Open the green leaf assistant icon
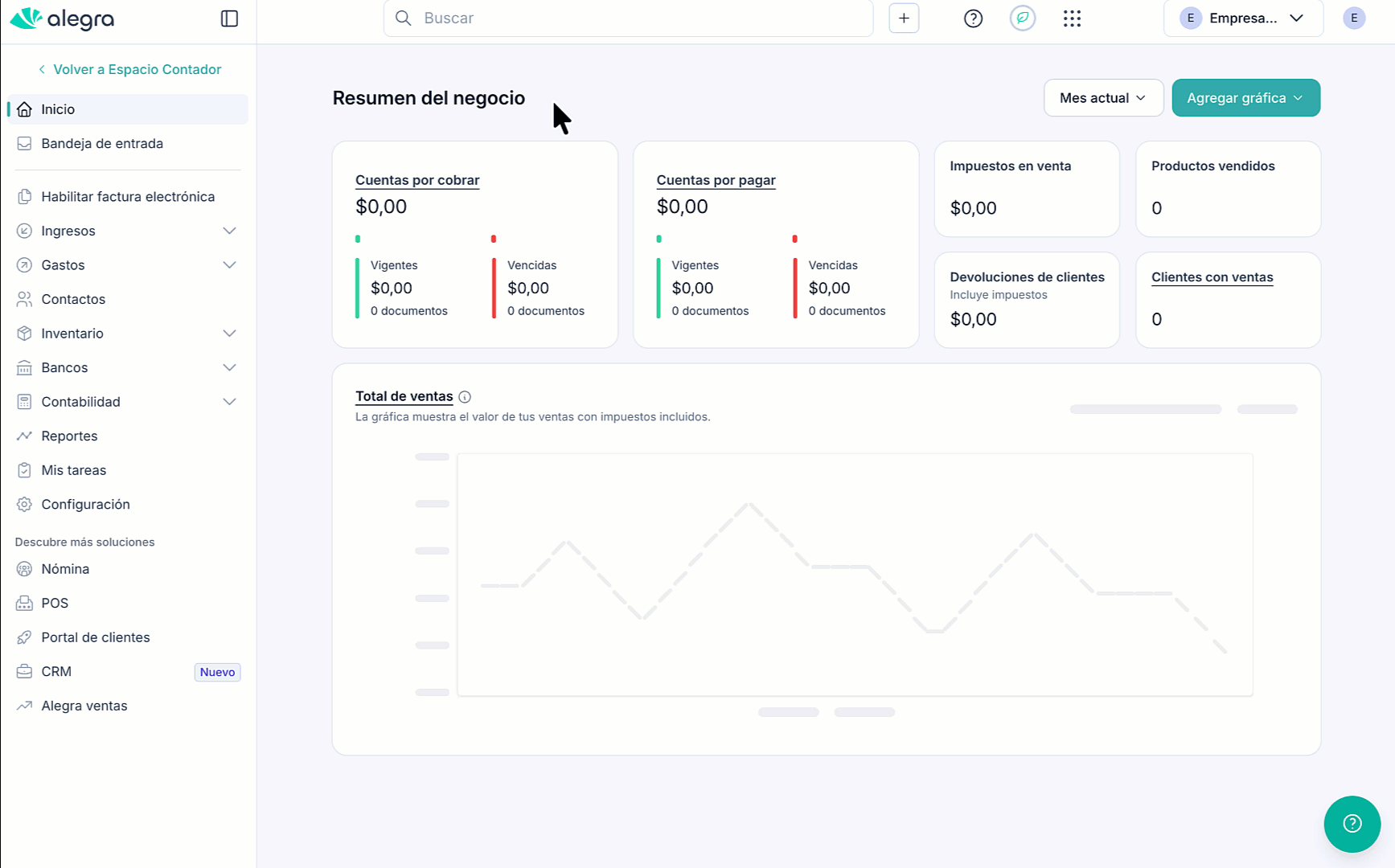Viewport: 1395px width, 868px height. [x=1023, y=18]
